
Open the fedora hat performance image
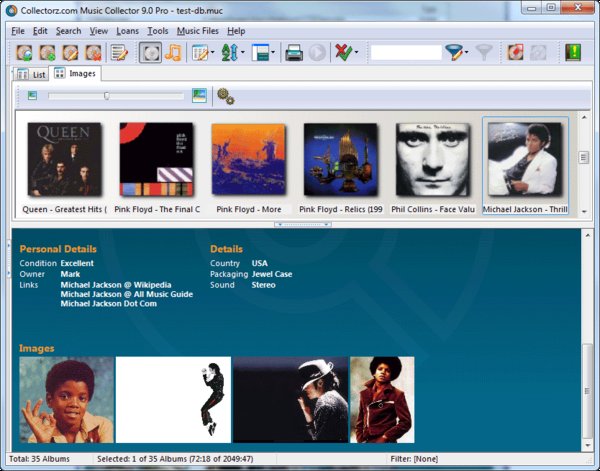coord(291,400)
